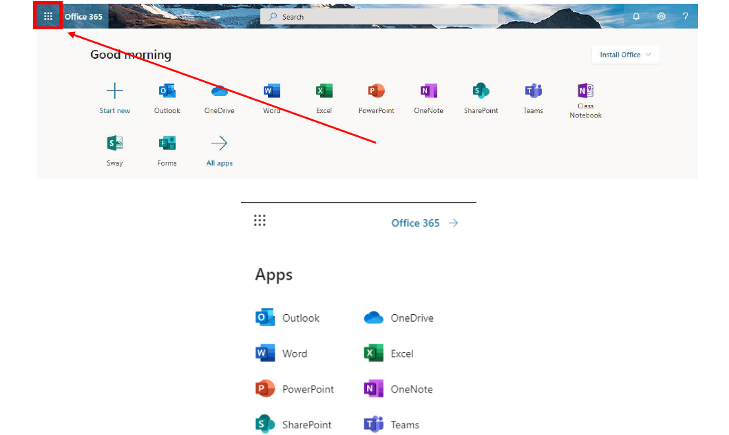Launch Outlook from the Apps list

(287, 318)
